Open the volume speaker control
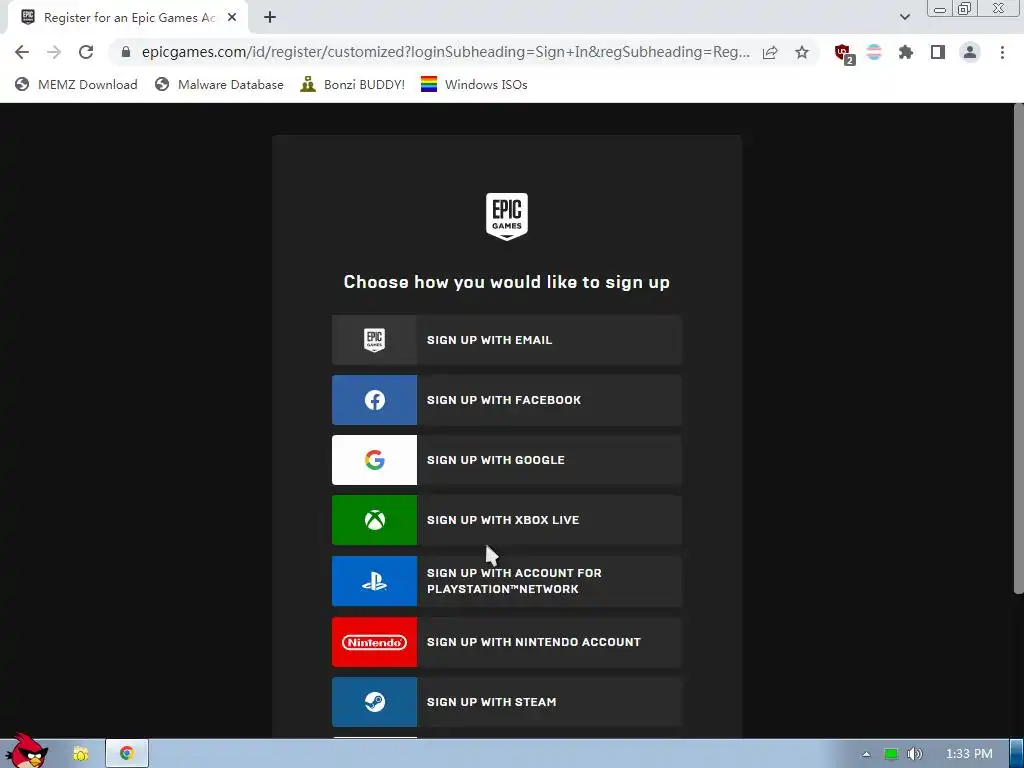Viewport: 1024px width, 768px height. tap(914, 754)
